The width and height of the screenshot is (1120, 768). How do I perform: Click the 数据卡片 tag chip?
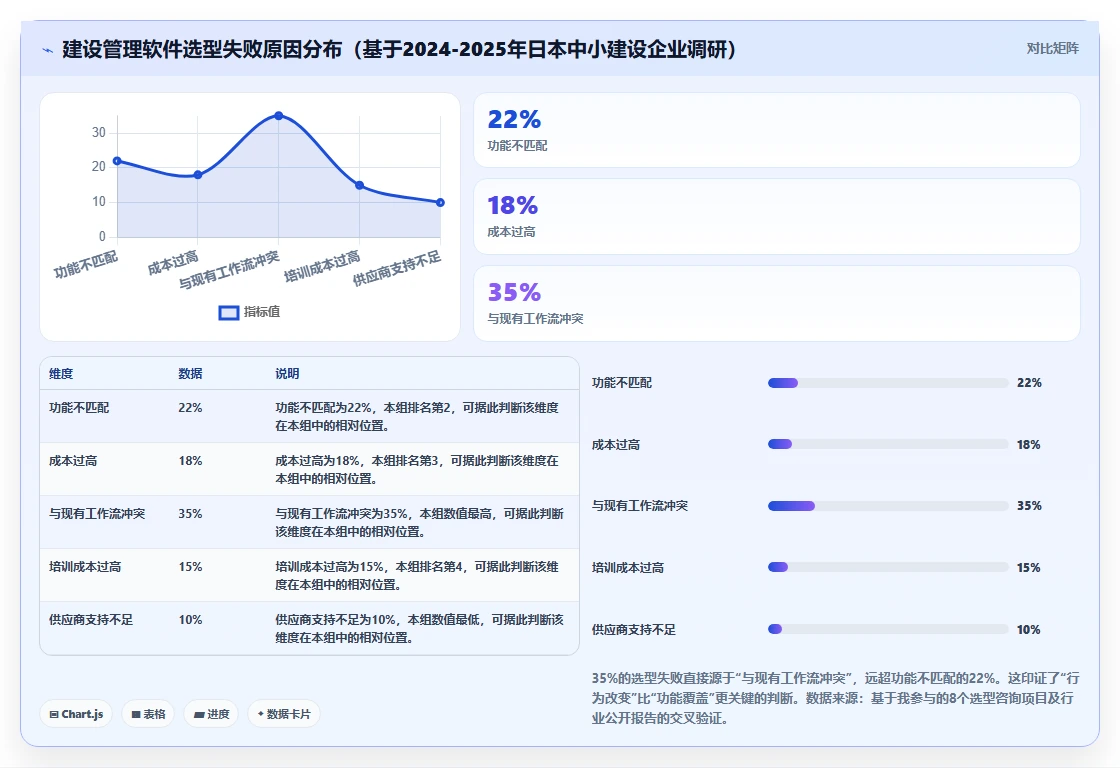[284, 714]
